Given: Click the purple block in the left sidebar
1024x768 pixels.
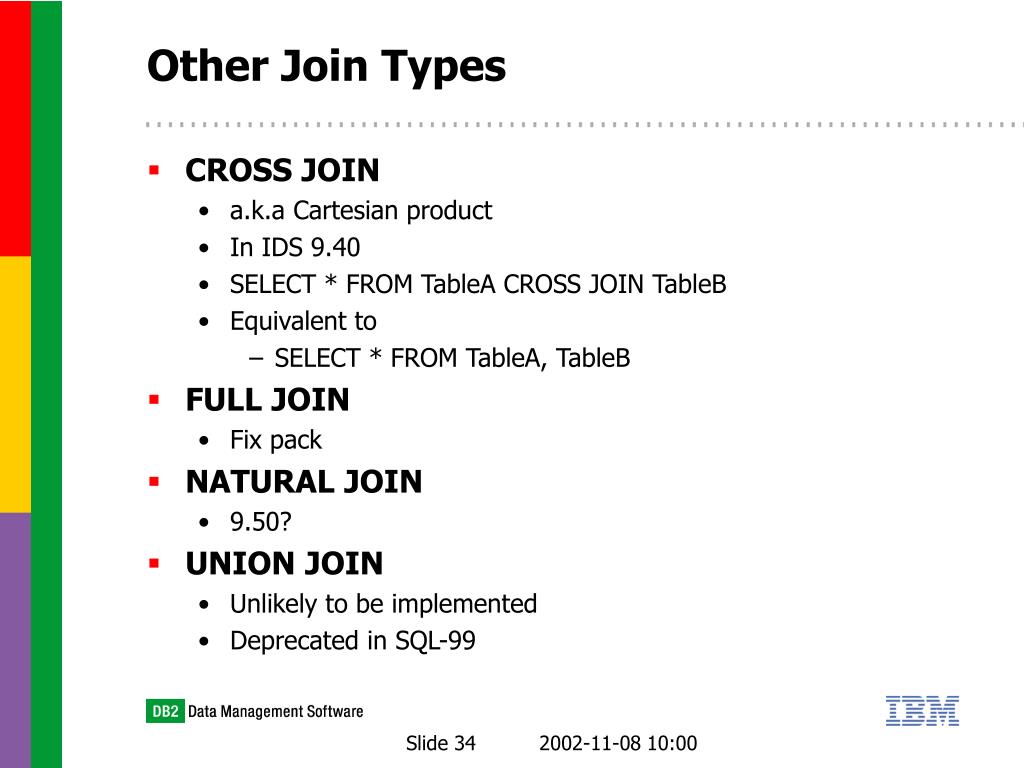Looking at the screenshot, I should pyautogui.click(x=15, y=640).
